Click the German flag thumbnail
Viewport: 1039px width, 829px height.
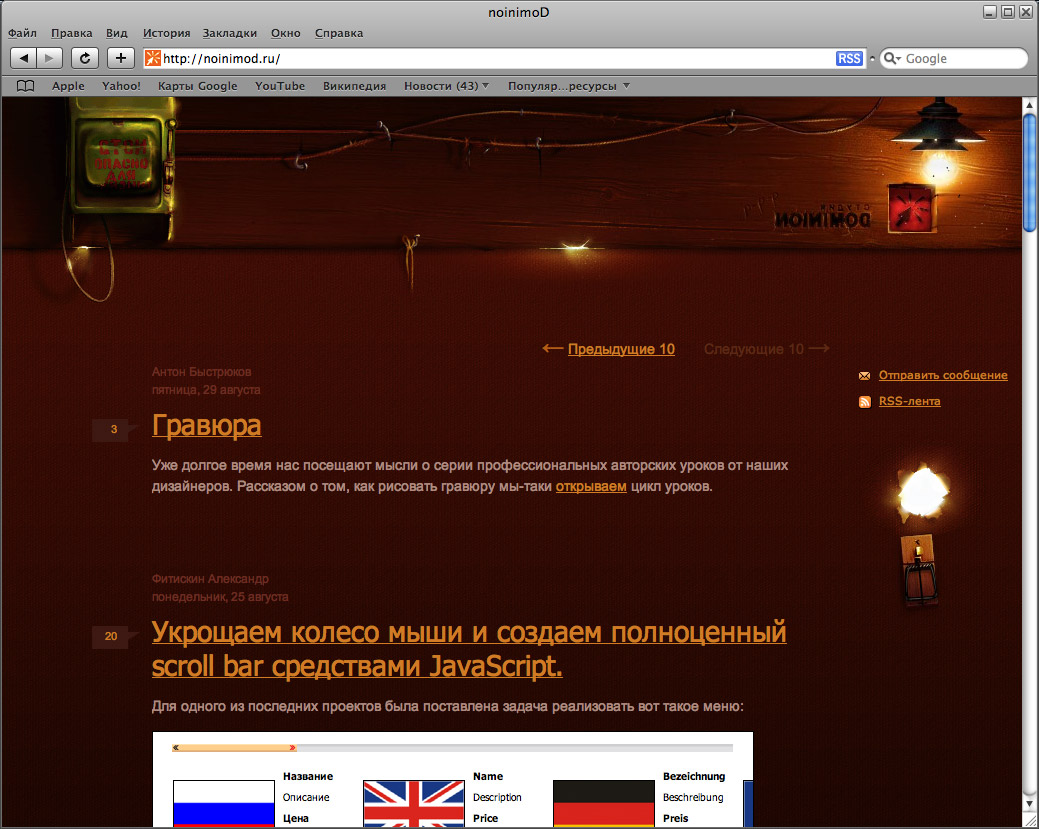point(604,803)
